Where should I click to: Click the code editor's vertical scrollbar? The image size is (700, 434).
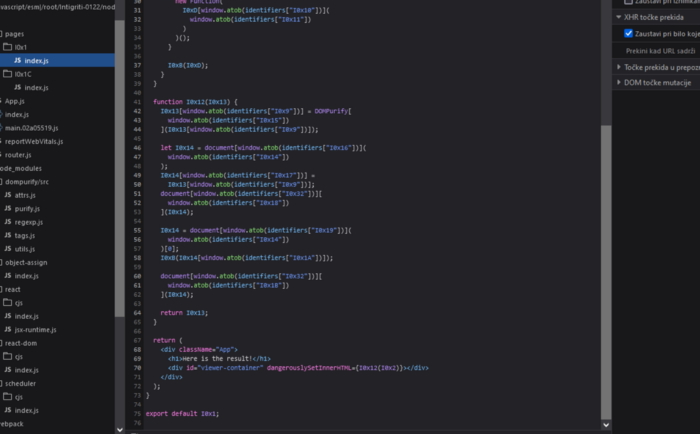point(606,270)
